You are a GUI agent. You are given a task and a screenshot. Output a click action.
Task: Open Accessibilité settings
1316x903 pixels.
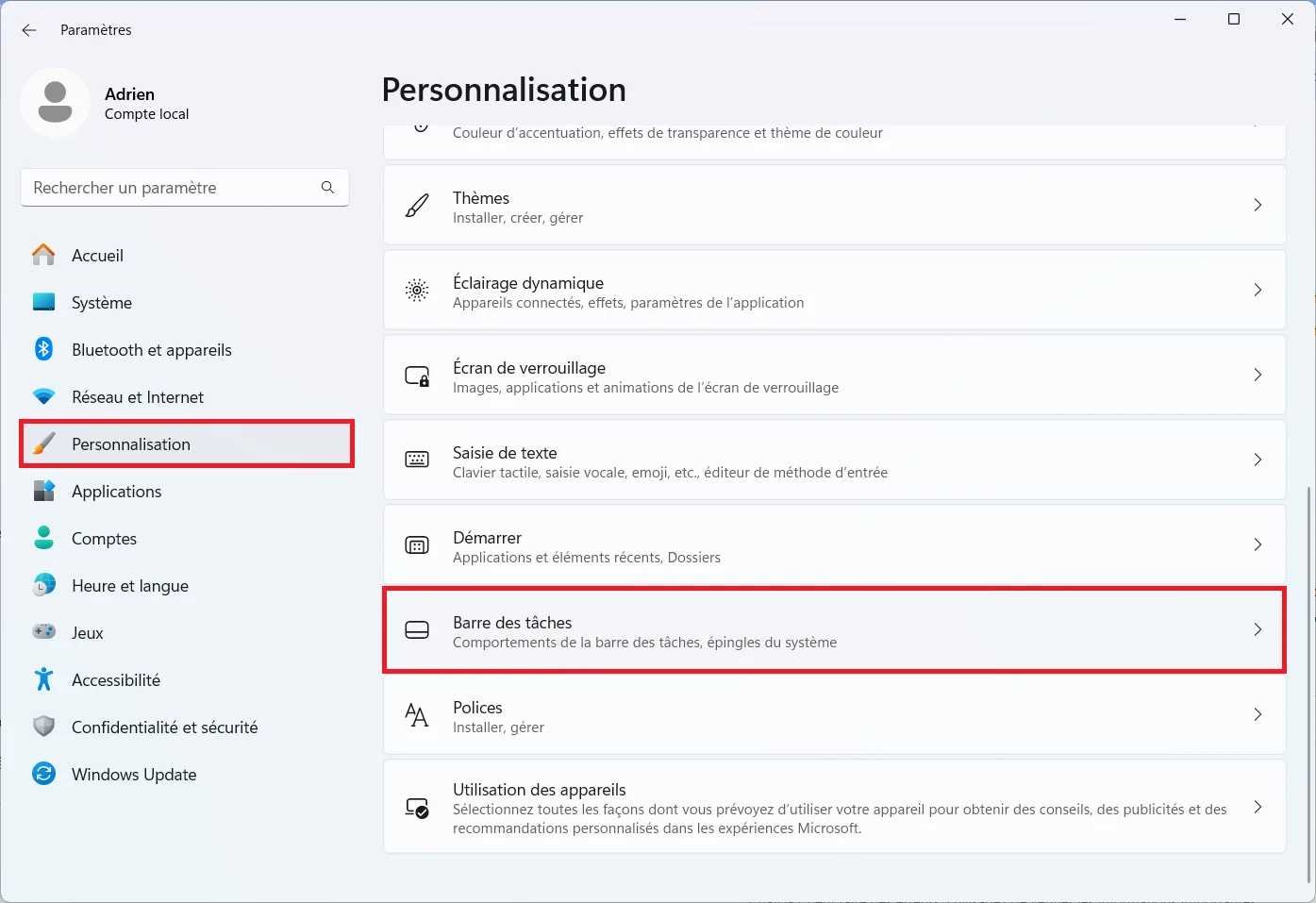185,679
